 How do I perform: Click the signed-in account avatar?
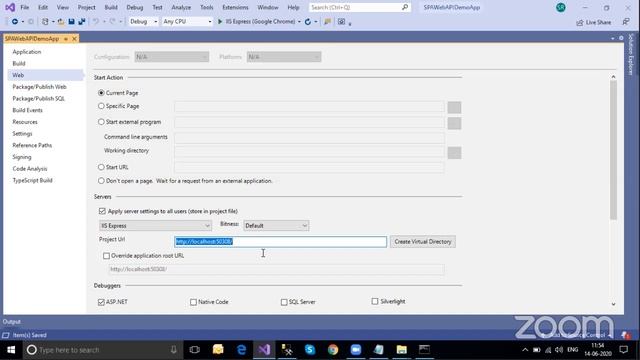click(x=561, y=7)
